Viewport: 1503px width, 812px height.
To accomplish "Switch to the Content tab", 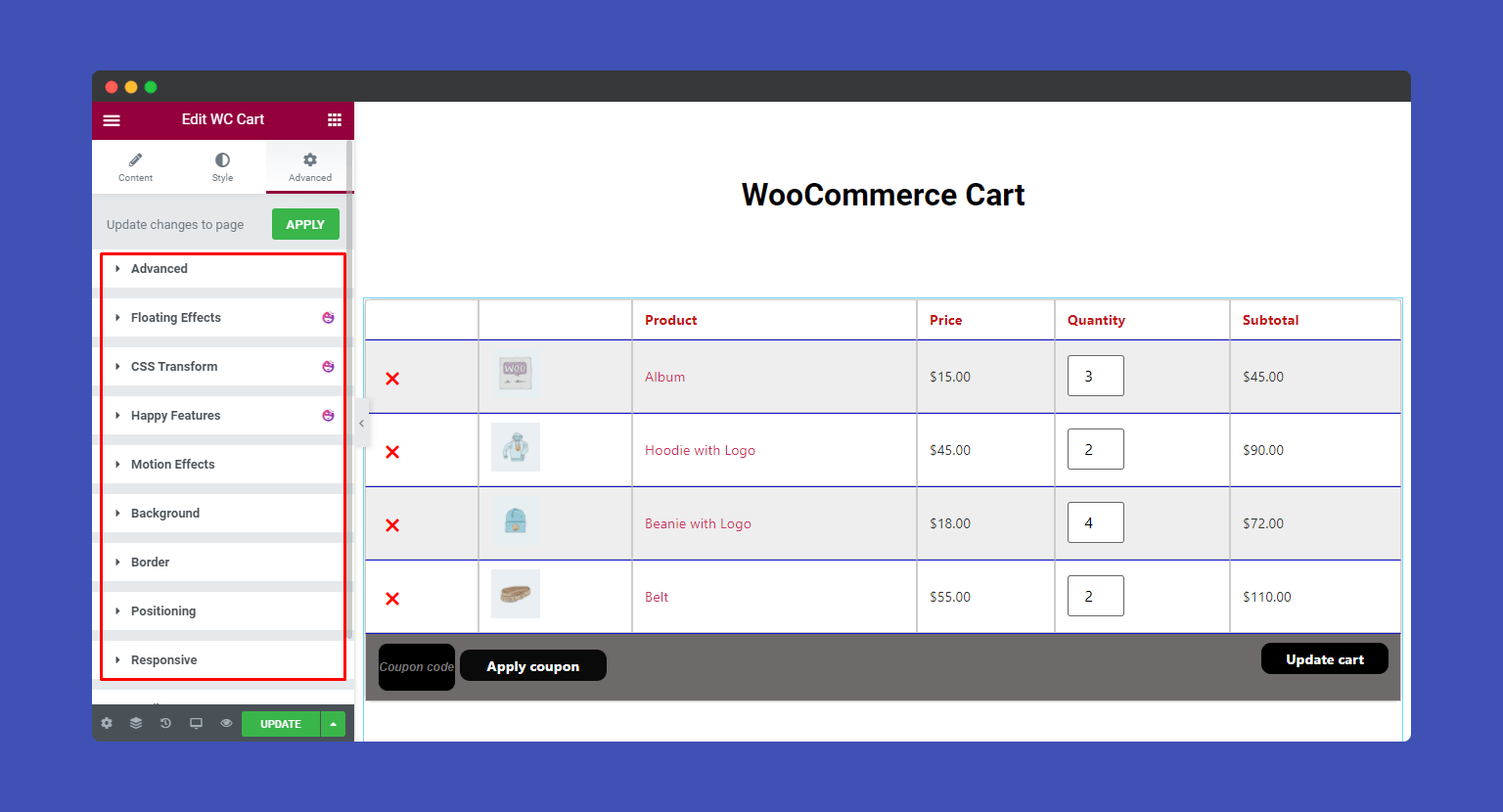I will point(135,167).
